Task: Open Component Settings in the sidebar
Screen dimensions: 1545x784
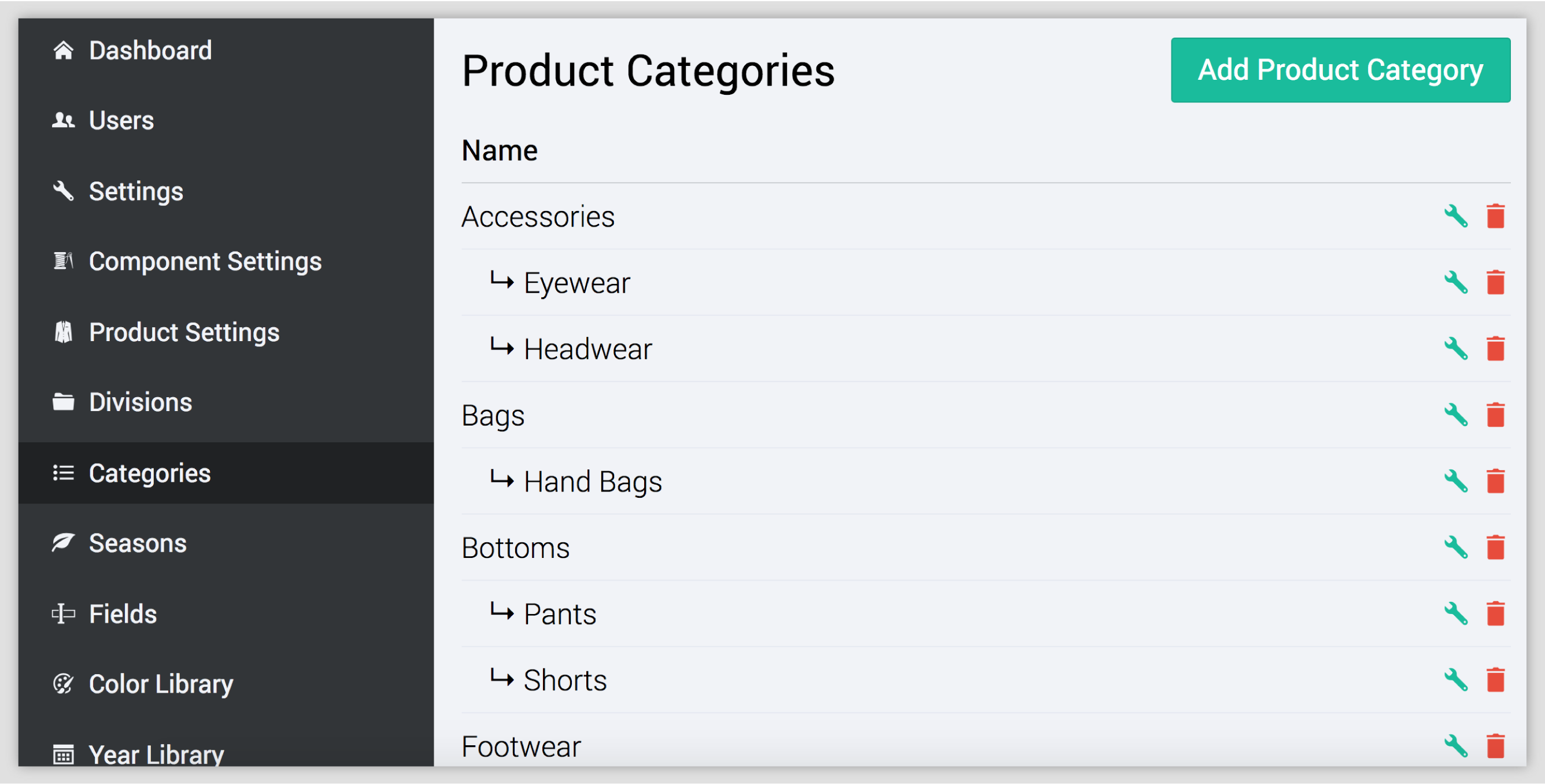Action: coord(205,261)
